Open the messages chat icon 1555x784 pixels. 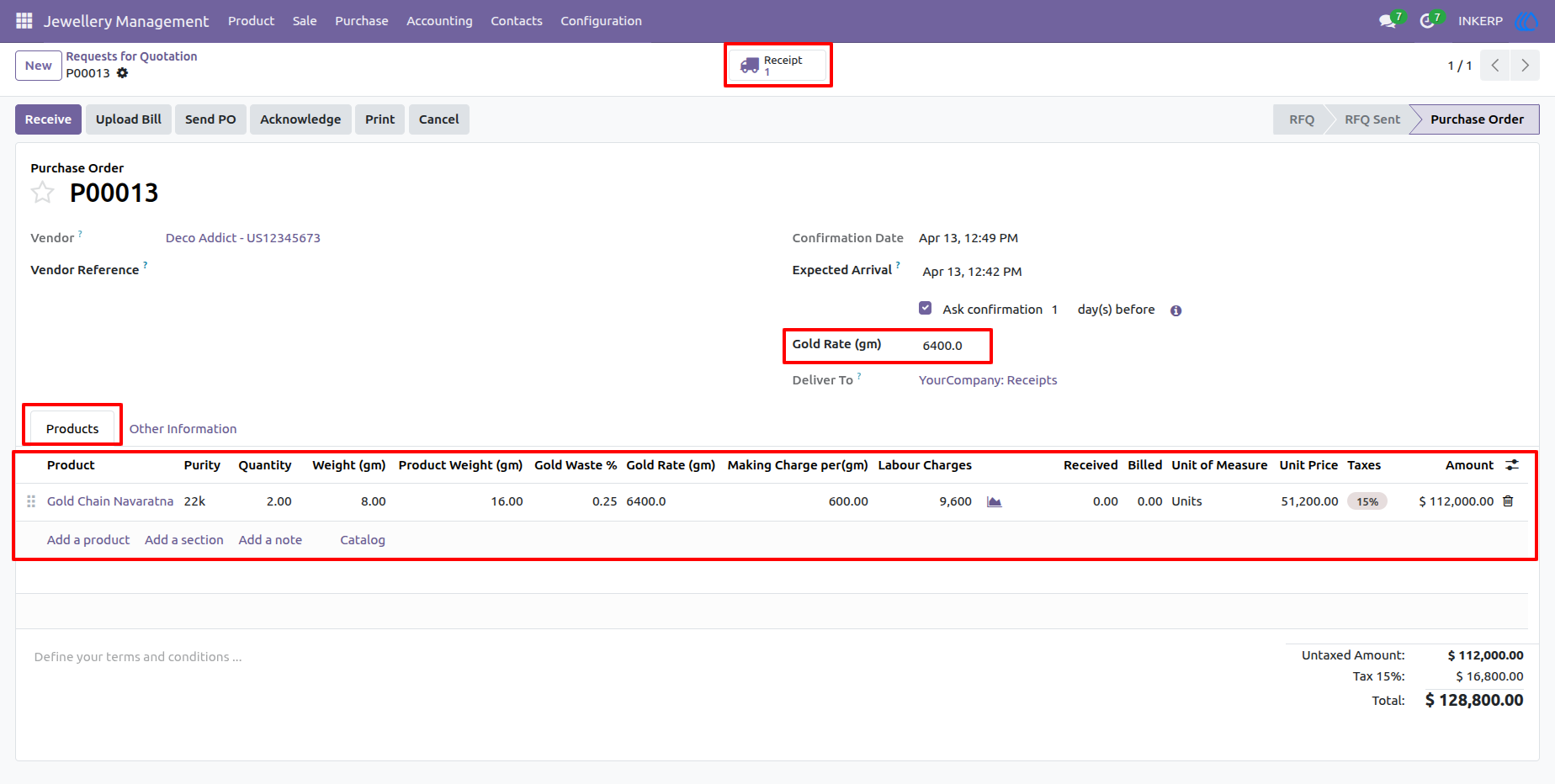(x=1388, y=21)
